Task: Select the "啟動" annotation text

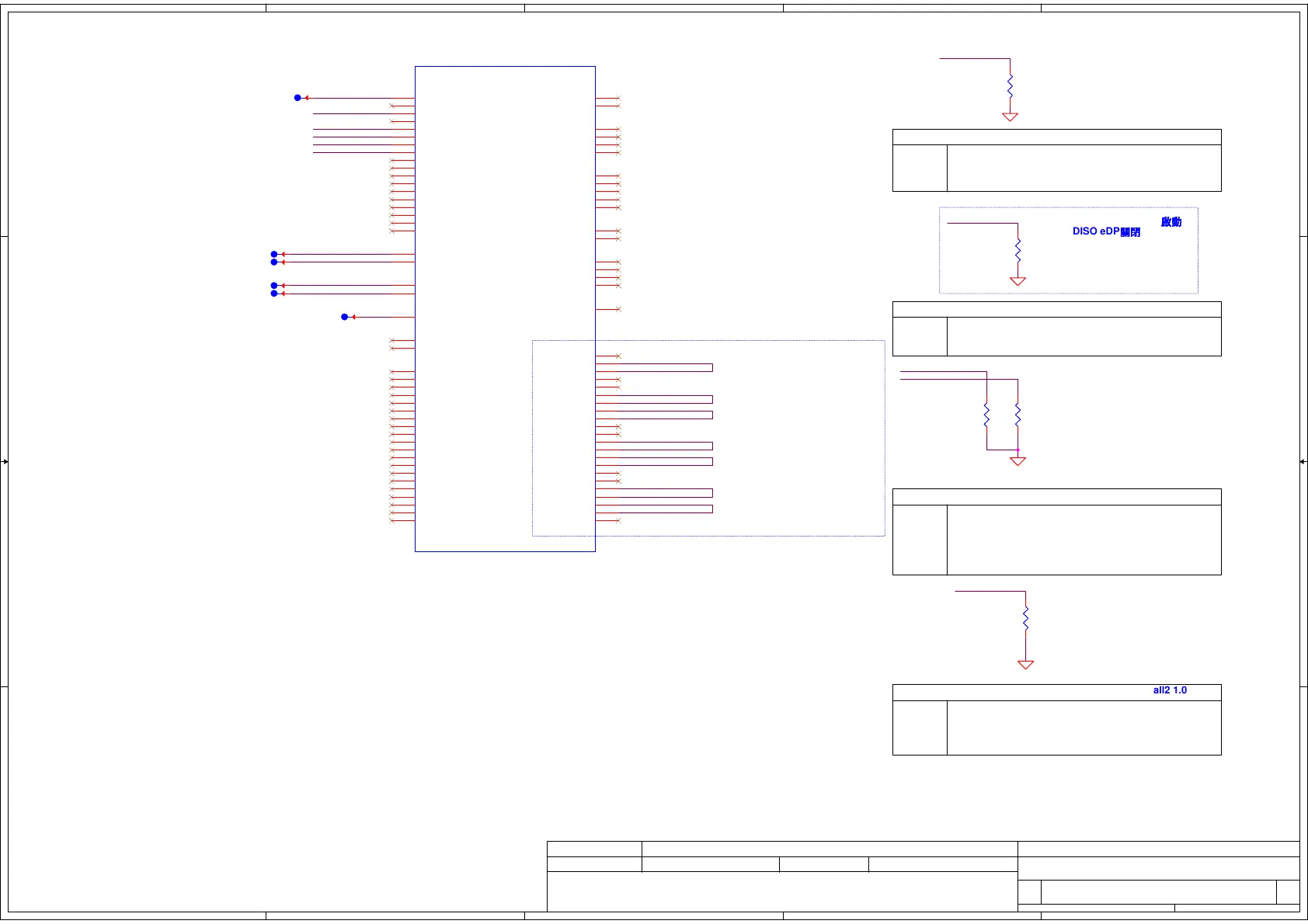Action: [1171, 222]
